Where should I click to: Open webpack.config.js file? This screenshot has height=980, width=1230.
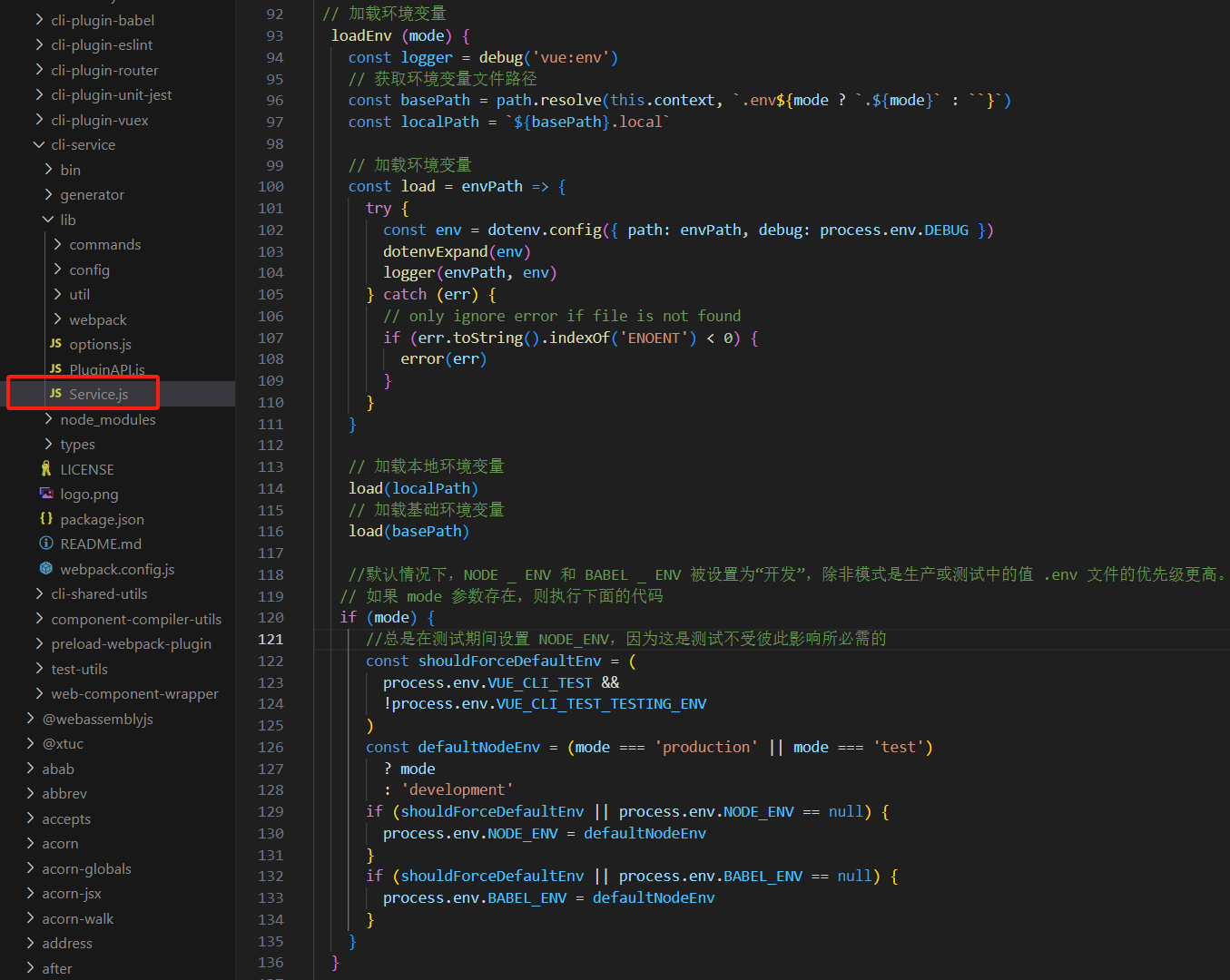pos(118,569)
